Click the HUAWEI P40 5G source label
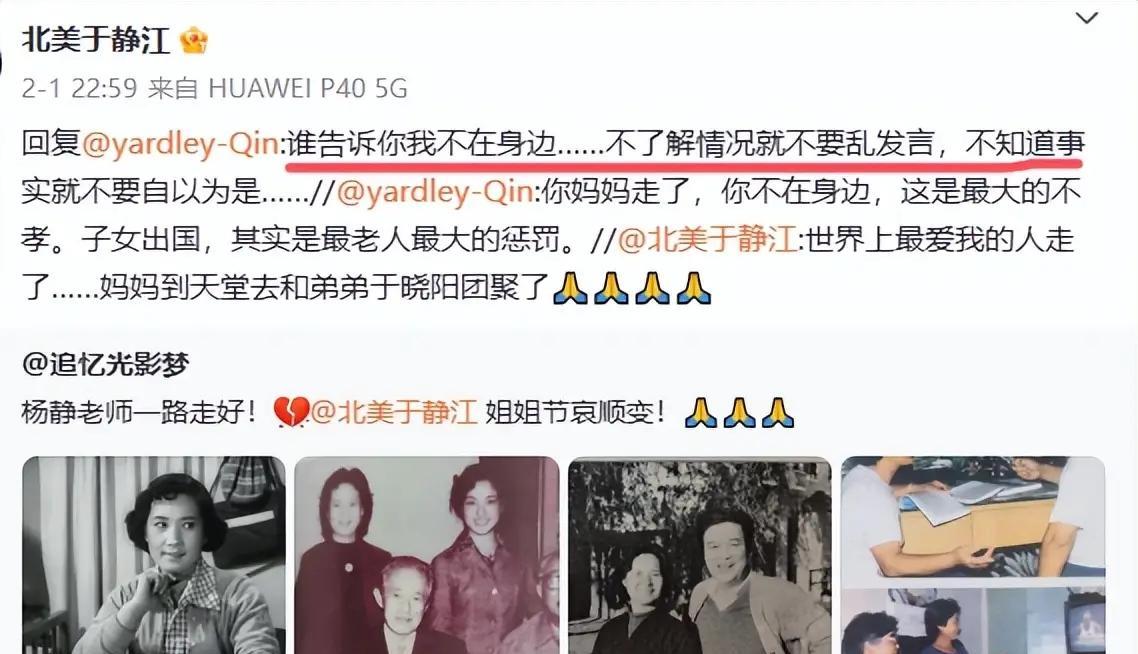The width and height of the screenshot is (1138, 654). point(308,89)
